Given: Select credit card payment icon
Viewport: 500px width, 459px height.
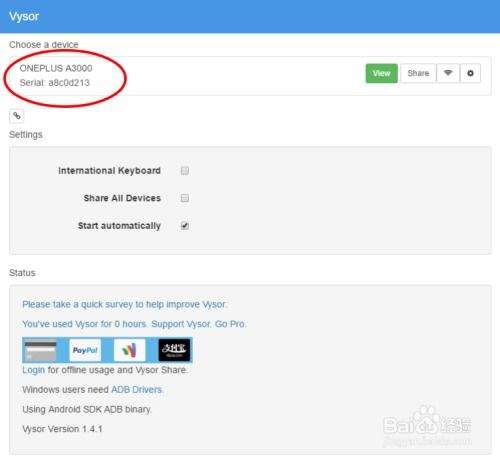Looking at the screenshot, I should [41, 350].
